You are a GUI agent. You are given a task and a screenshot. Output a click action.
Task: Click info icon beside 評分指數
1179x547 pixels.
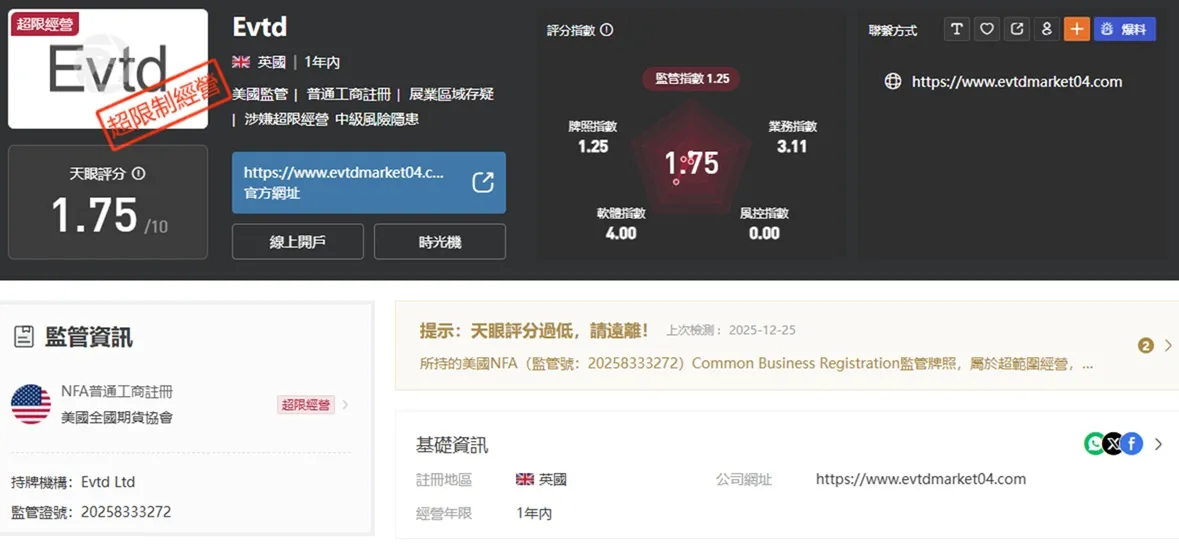pos(607,30)
